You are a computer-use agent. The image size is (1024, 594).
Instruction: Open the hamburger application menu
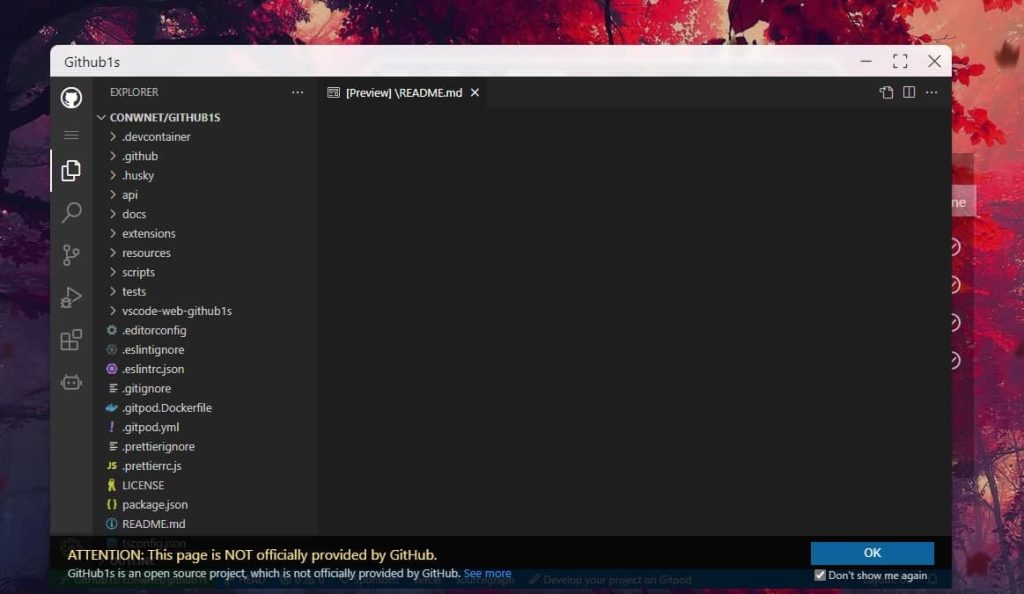pos(71,135)
